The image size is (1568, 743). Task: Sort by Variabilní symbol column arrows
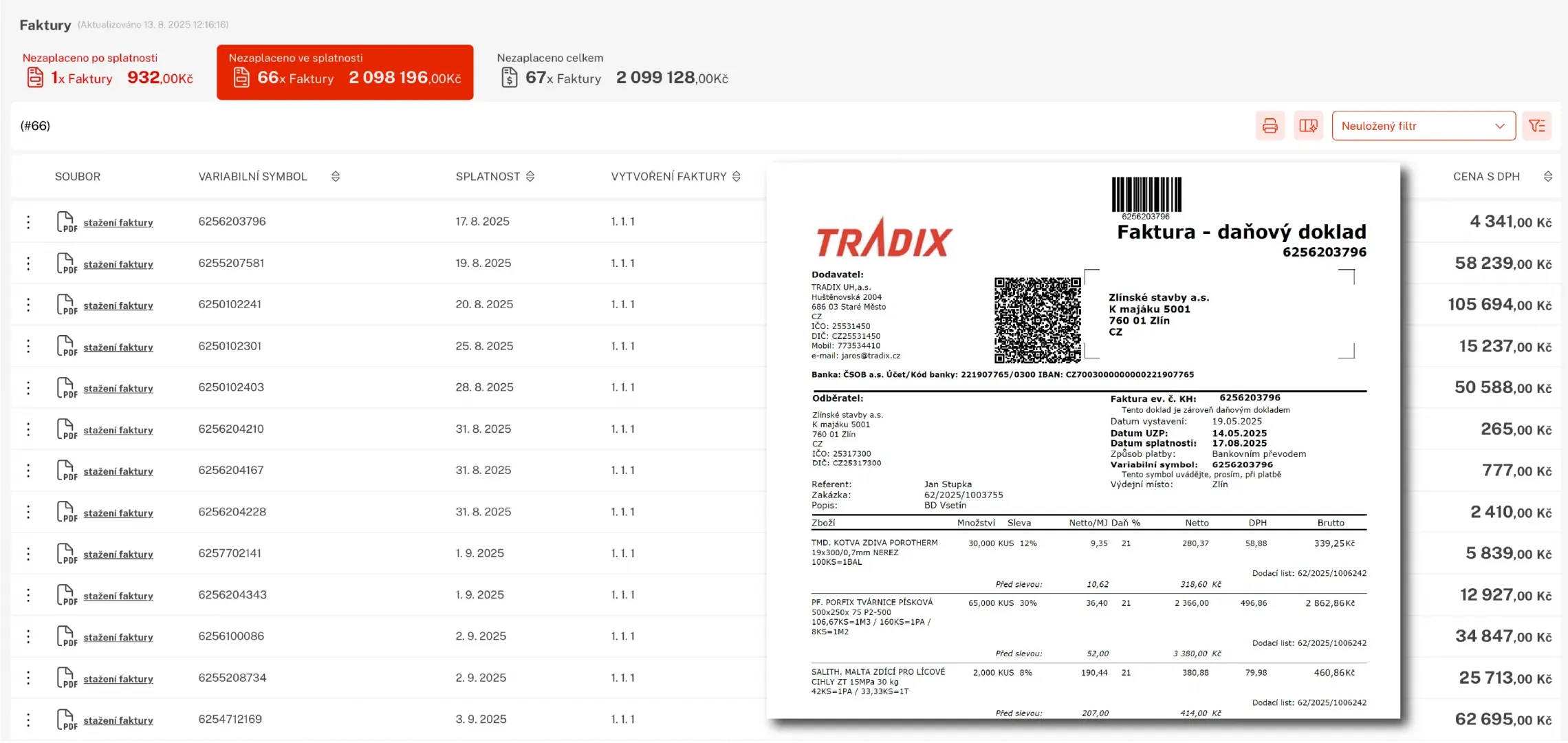click(x=336, y=177)
